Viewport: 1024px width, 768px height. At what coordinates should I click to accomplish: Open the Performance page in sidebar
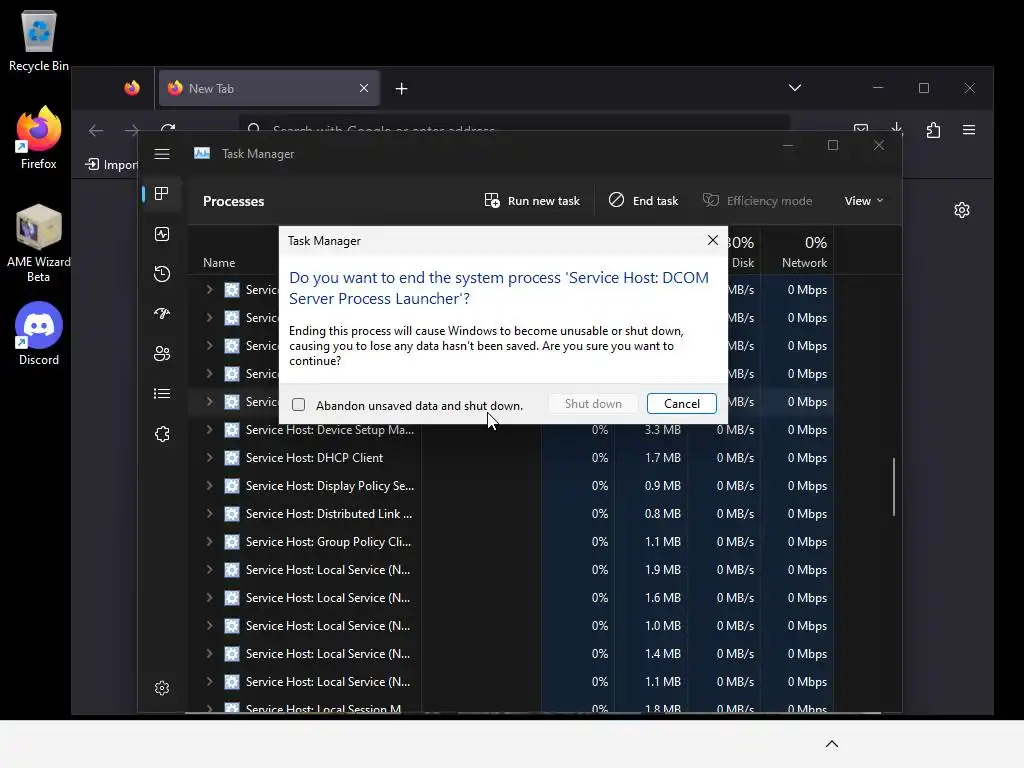click(x=162, y=234)
